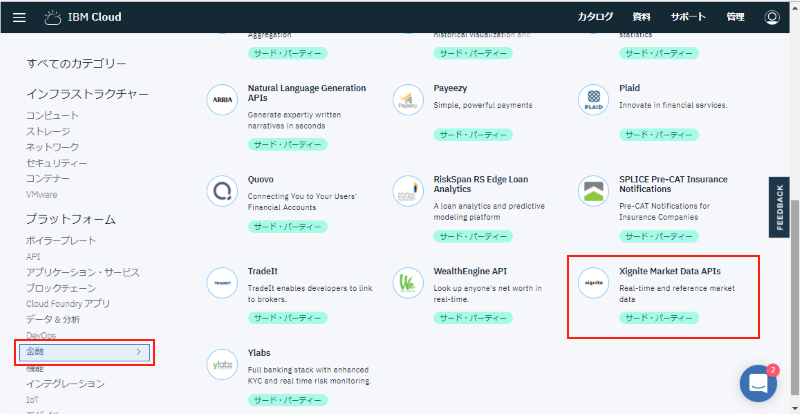Open Natural Language Generation APIs title

coord(307,93)
